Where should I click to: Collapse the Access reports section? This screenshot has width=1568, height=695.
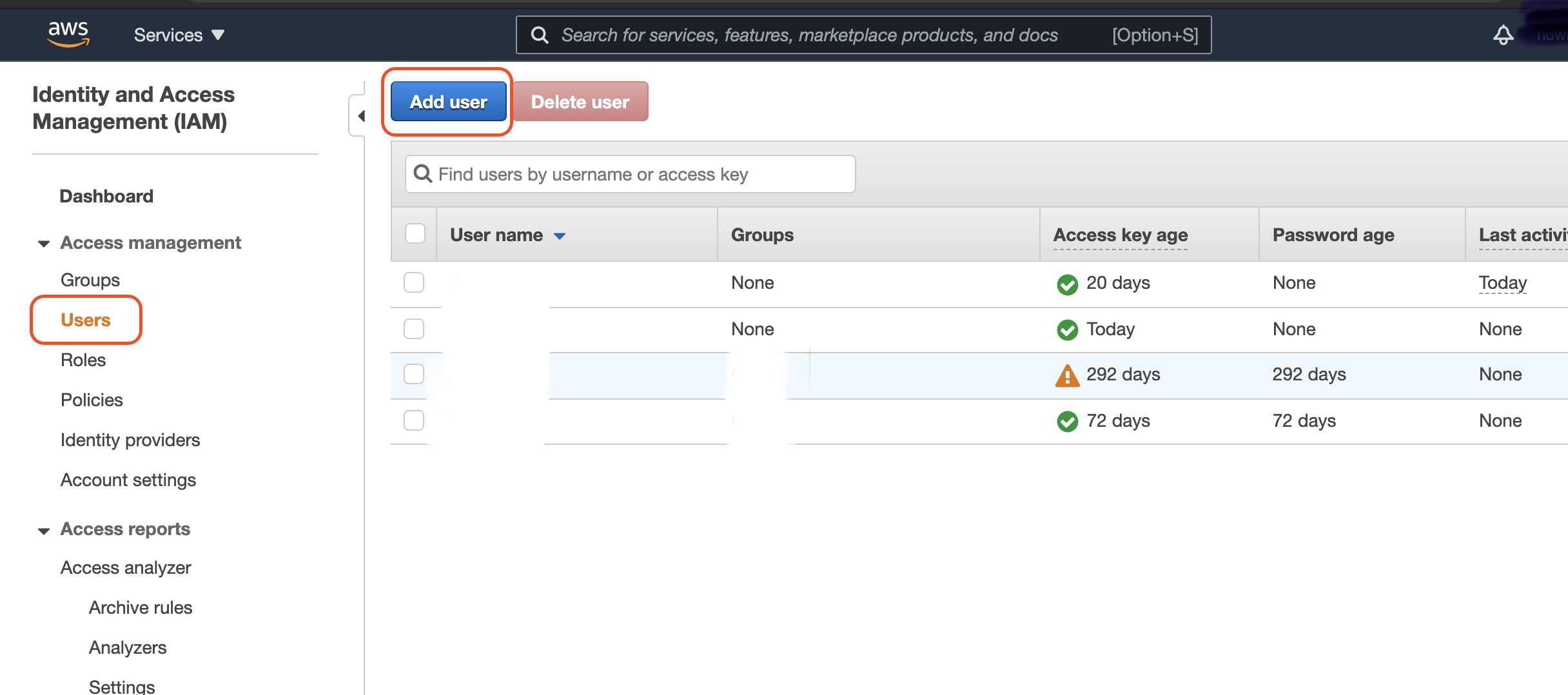[44, 531]
